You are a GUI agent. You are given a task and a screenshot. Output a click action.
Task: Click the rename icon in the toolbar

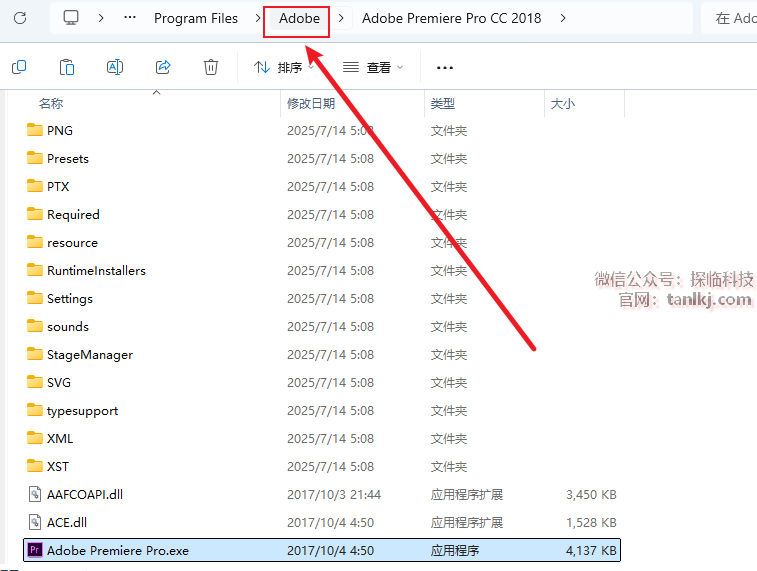pyautogui.click(x=115, y=67)
